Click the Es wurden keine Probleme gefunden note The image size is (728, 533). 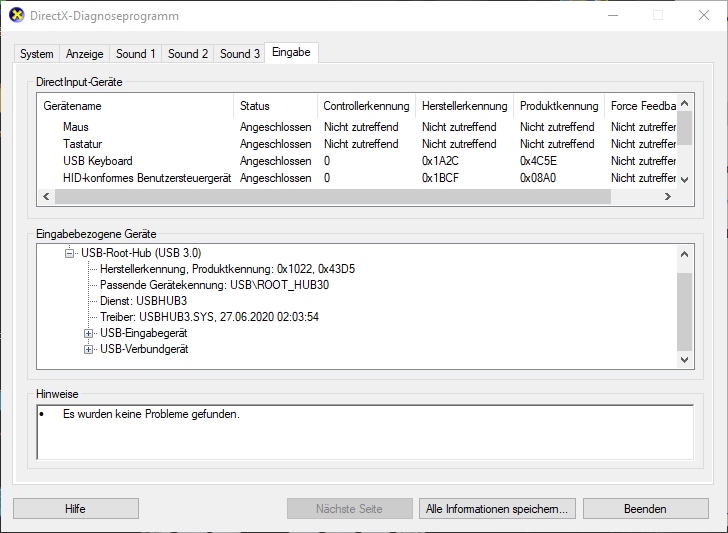[x=151, y=414]
